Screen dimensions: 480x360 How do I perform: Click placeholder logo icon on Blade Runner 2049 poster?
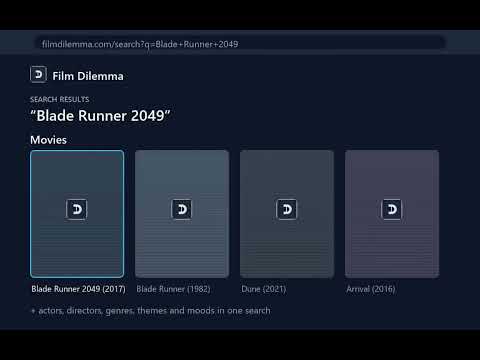77,209
